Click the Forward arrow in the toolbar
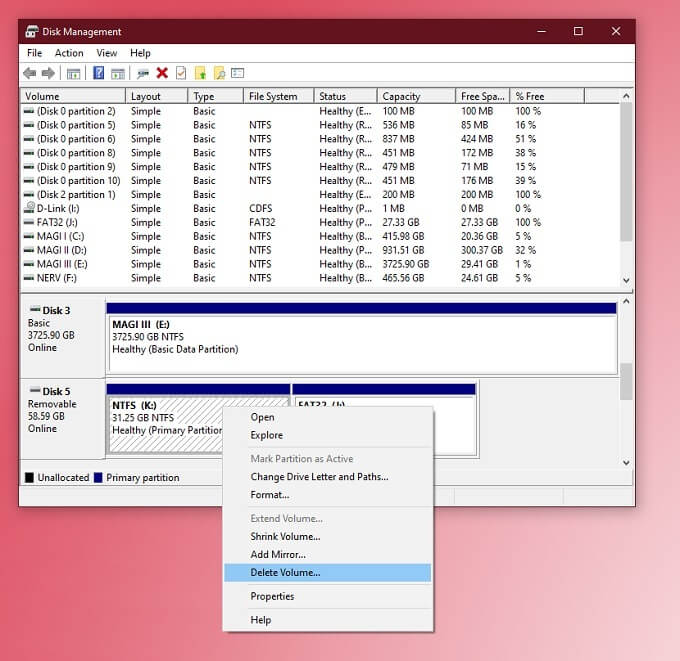This screenshot has height=661, width=680. coord(48,73)
